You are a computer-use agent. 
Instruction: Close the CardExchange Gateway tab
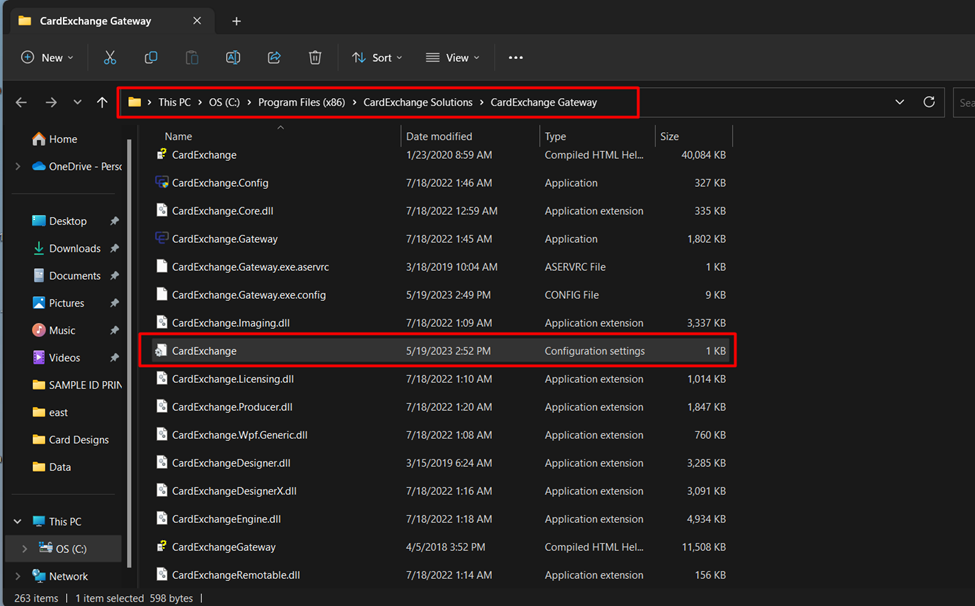point(197,21)
